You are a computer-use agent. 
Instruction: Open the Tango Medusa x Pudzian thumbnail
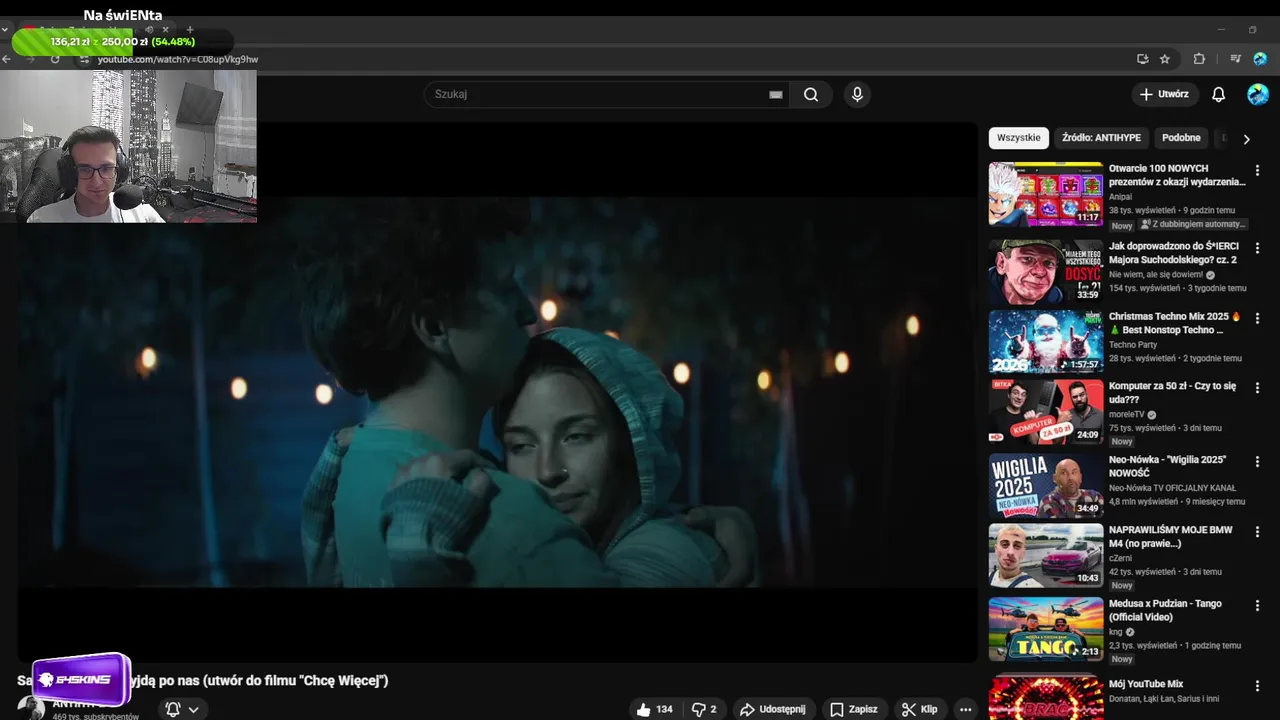(x=1046, y=629)
